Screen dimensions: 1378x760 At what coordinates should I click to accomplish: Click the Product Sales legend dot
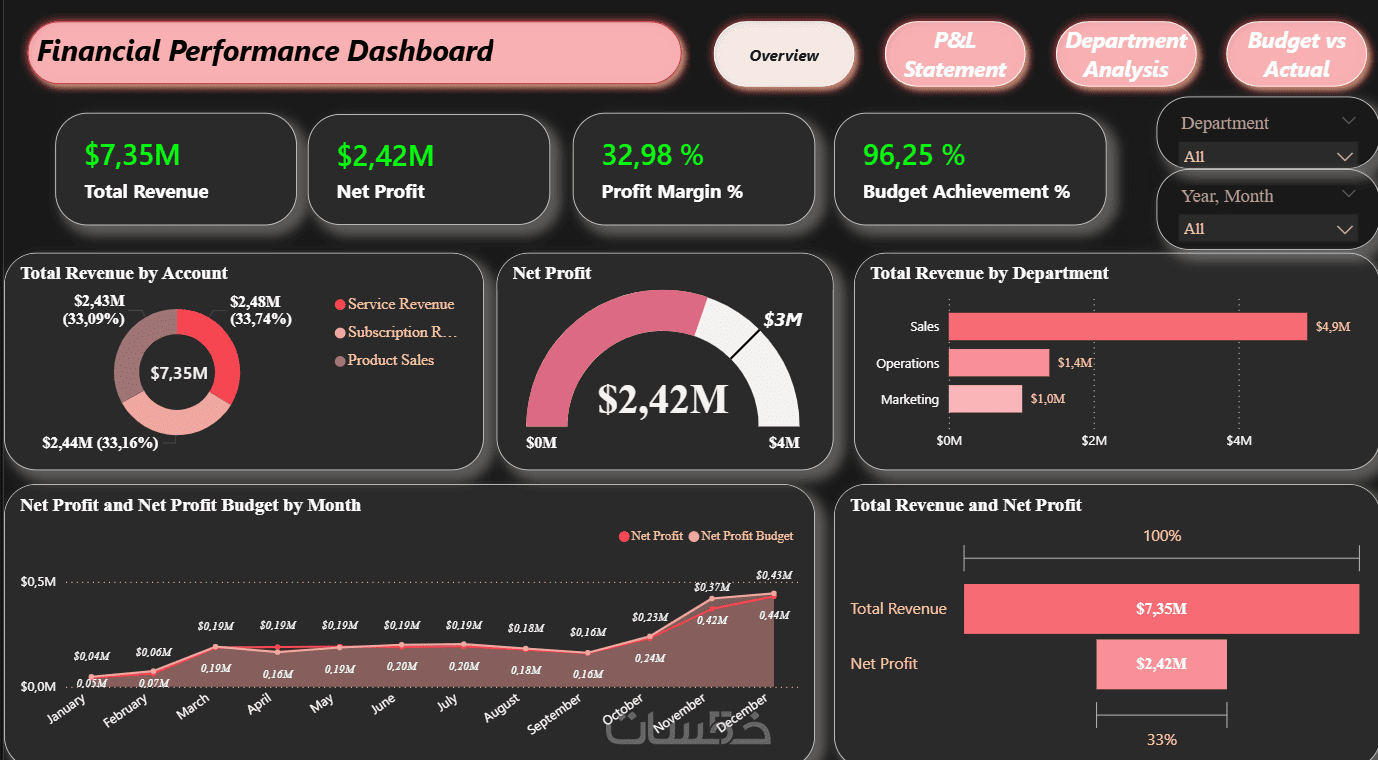[x=340, y=361]
